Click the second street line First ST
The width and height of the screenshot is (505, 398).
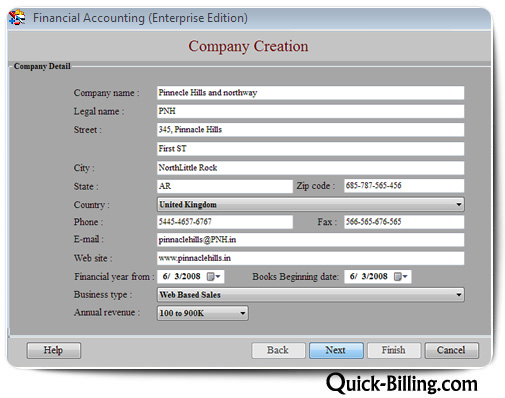coord(310,149)
